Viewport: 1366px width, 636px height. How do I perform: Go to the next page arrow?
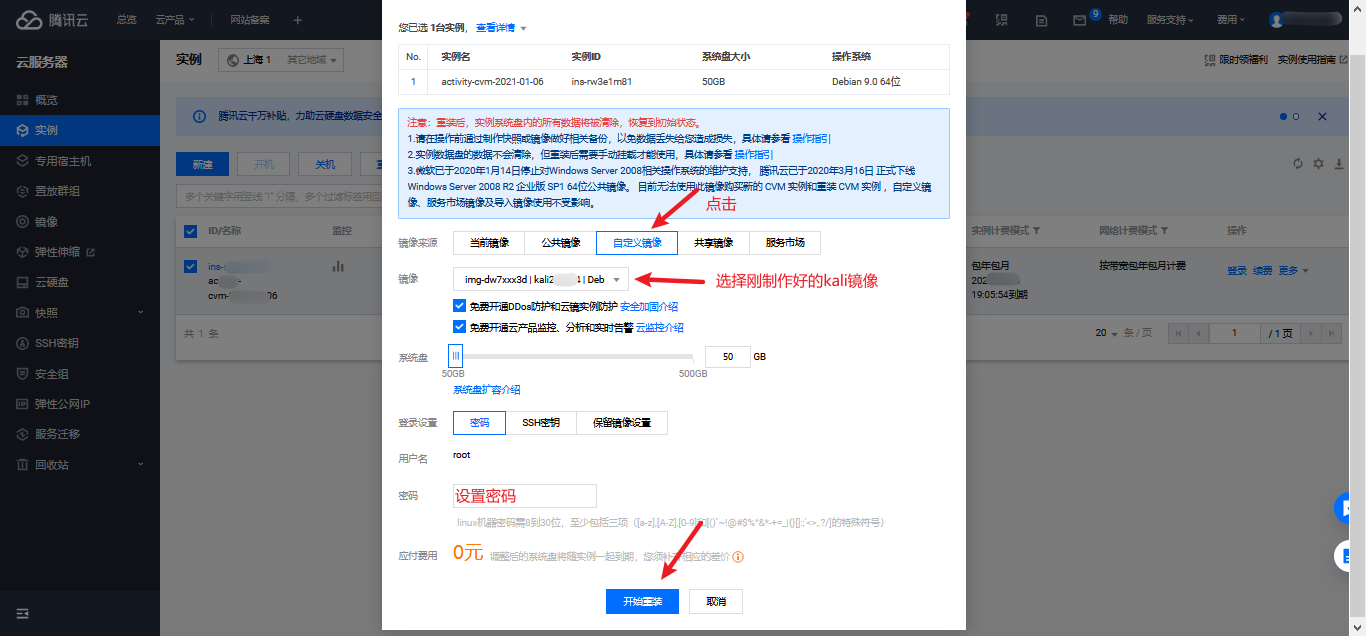tap(1309, 332)
